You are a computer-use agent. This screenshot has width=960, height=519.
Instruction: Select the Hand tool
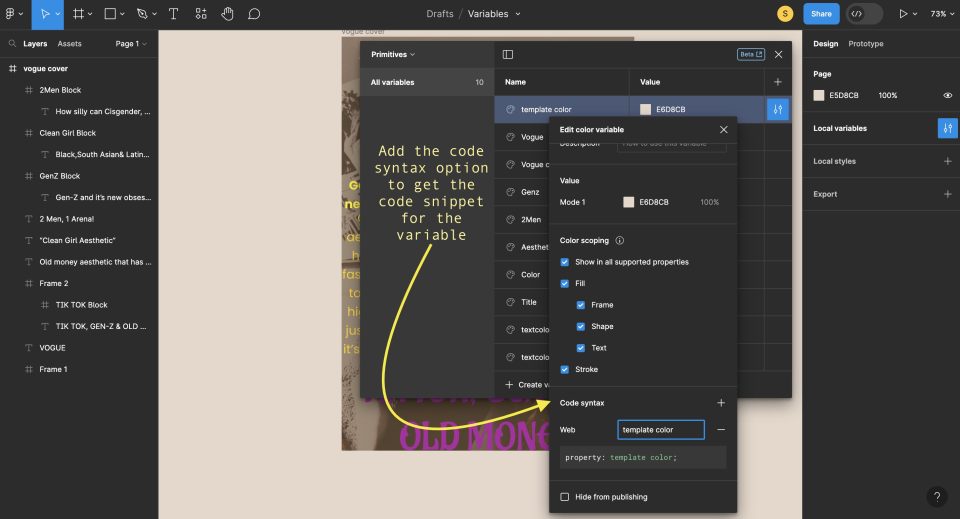[227, 13]
